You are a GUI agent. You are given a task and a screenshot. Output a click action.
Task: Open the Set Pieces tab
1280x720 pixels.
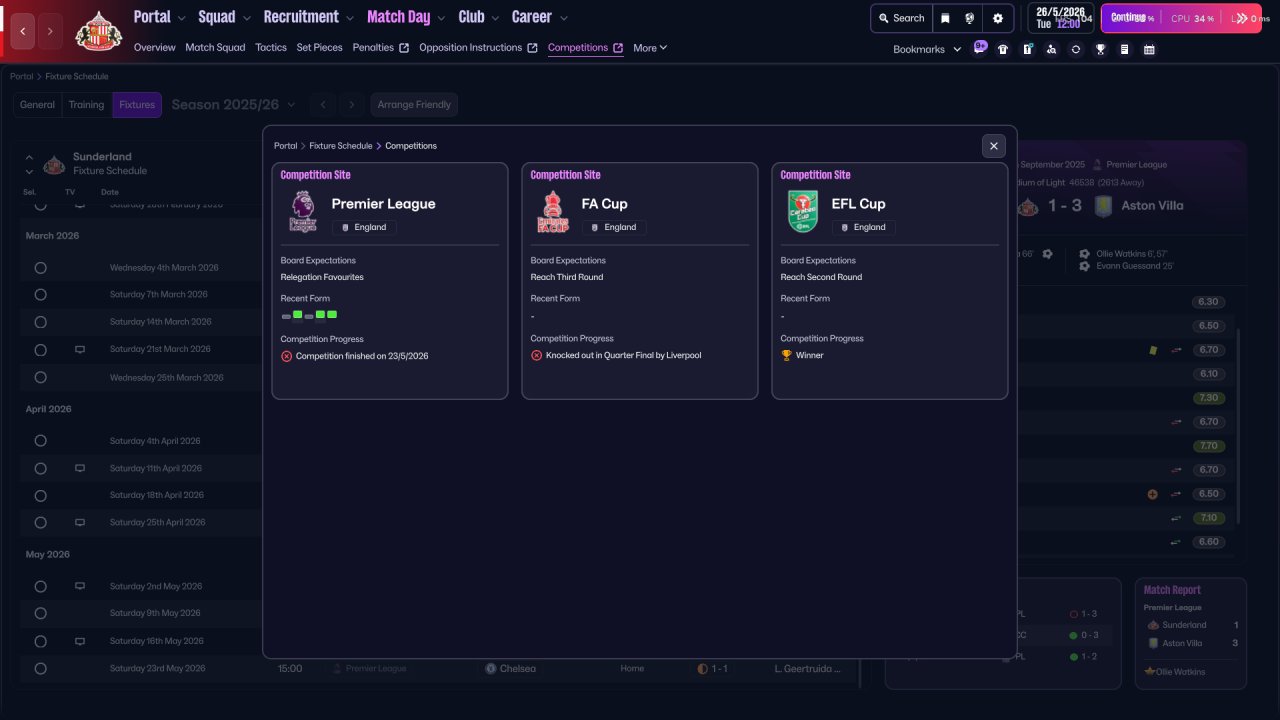pos(320,48)
